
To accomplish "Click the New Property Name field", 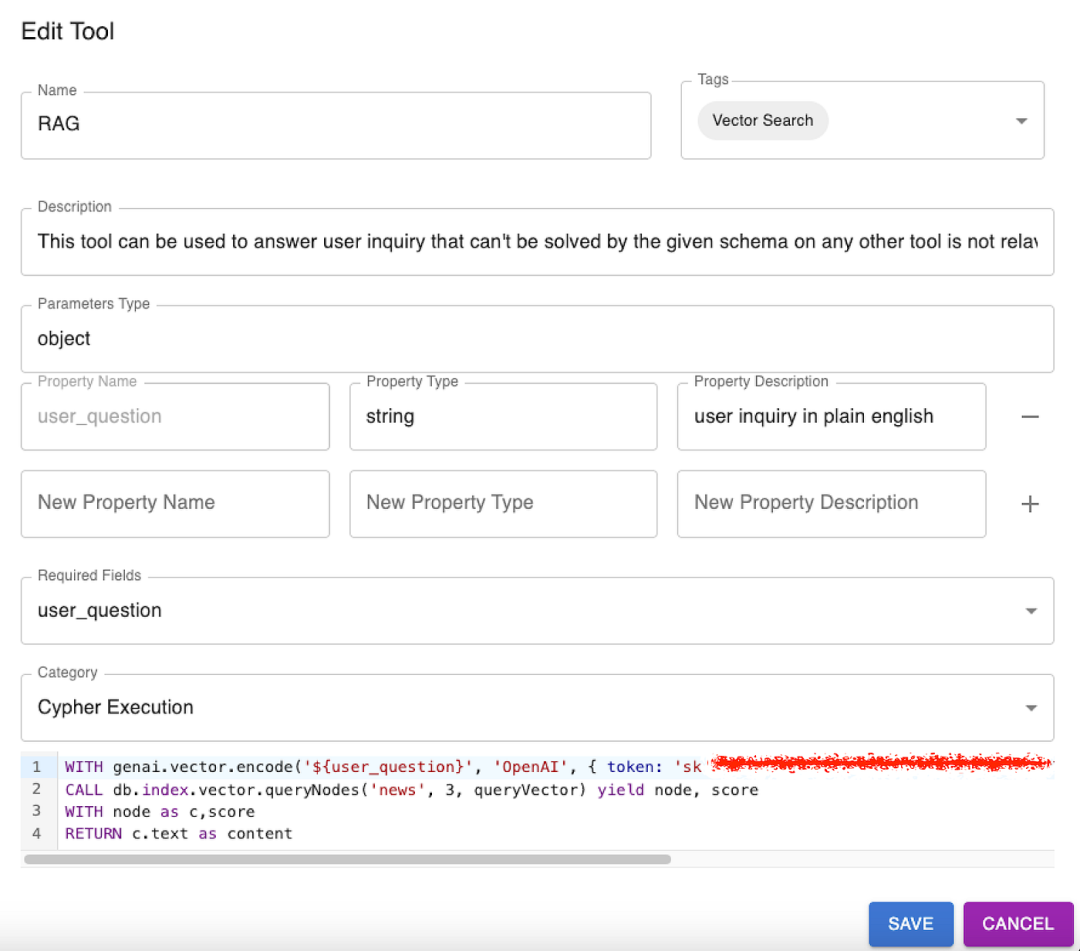I will [x=175, y=503].
